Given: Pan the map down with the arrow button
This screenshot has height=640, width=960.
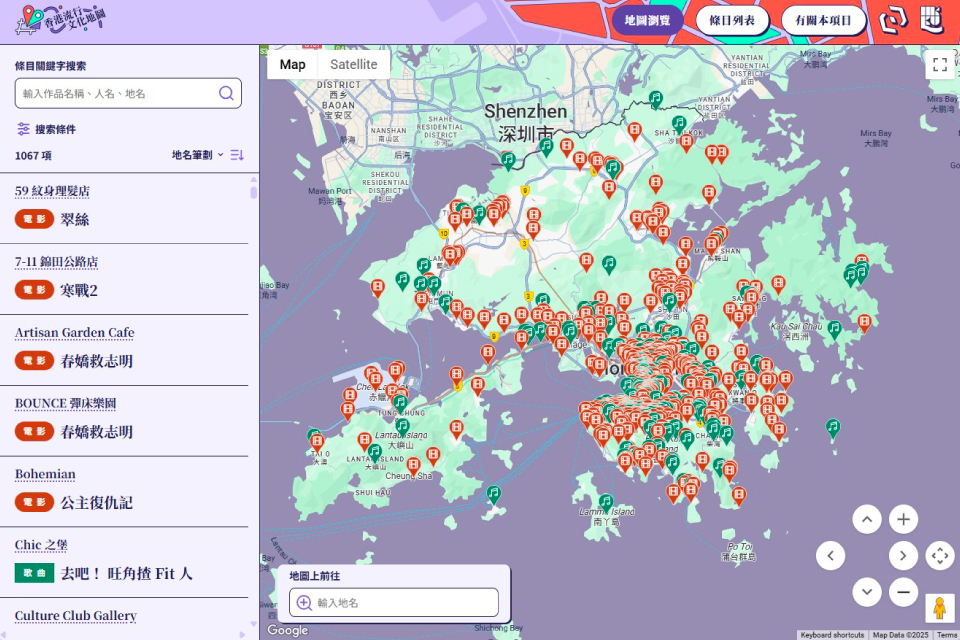Looking at the screenshot, I should click(x=867, y=592).
